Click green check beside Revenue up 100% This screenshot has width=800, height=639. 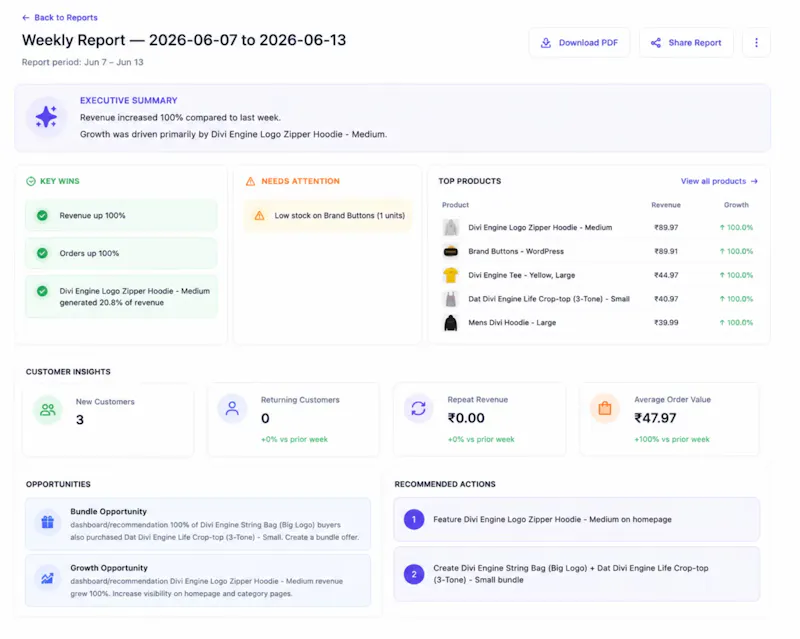[42, 215]
